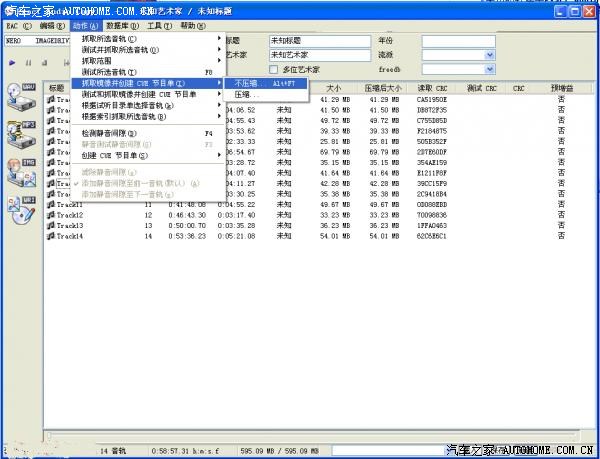Open the freedb dropdown

tap(489, 70)
